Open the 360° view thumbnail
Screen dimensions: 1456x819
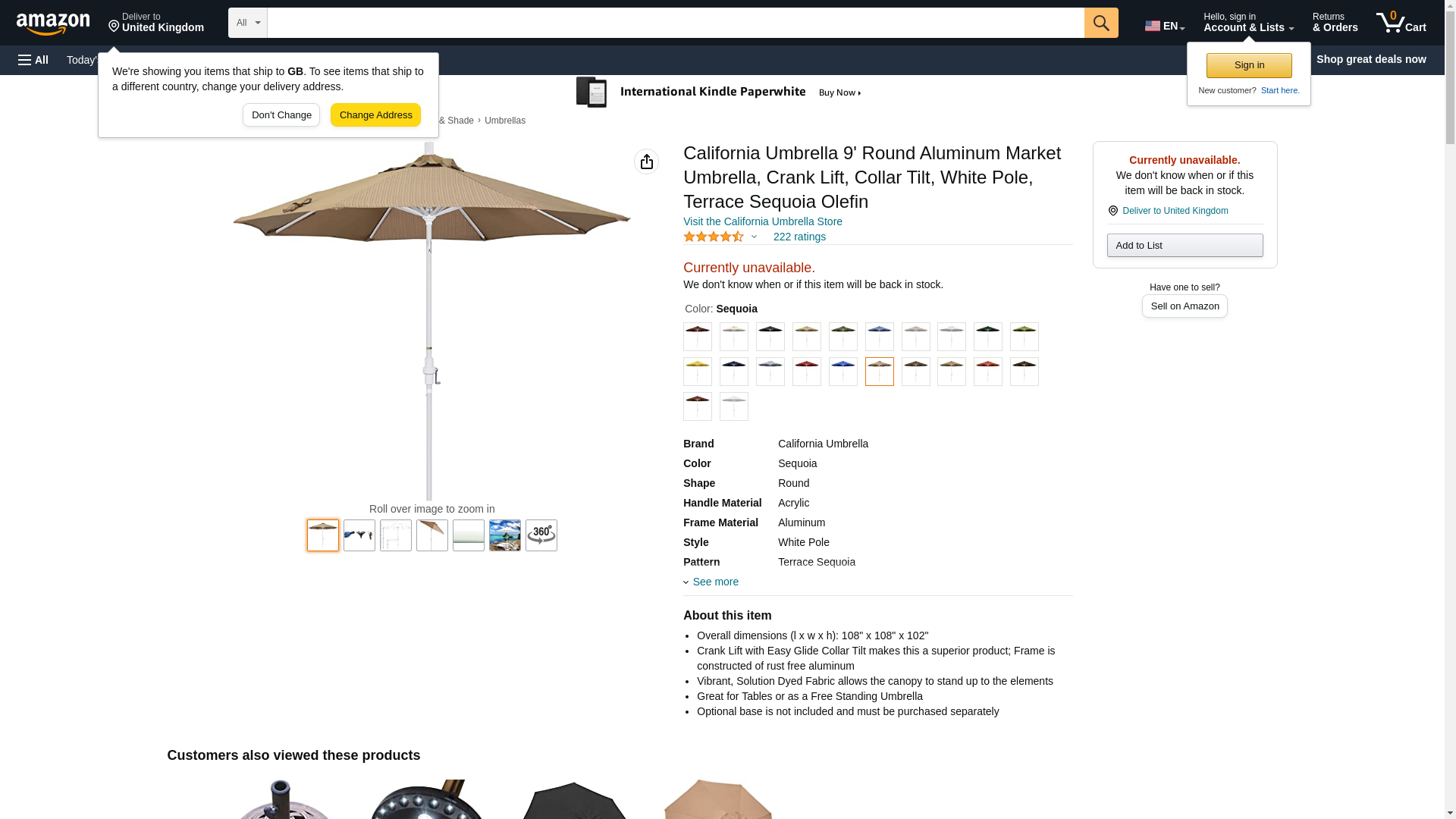[541, 535]
